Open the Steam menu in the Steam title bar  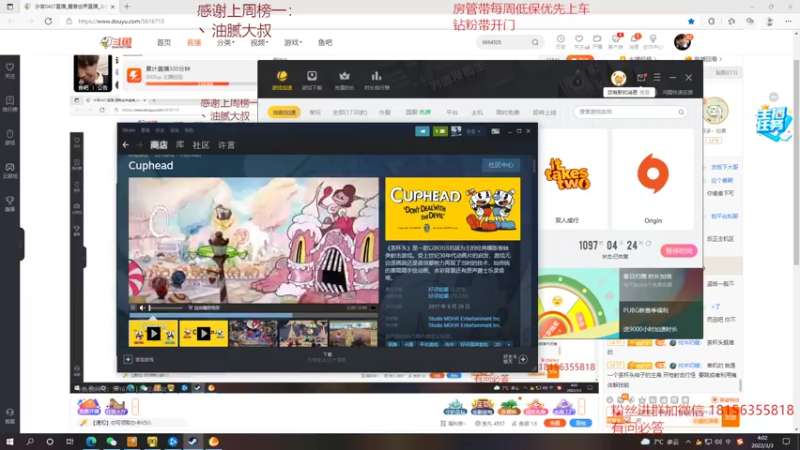(129, 130)
